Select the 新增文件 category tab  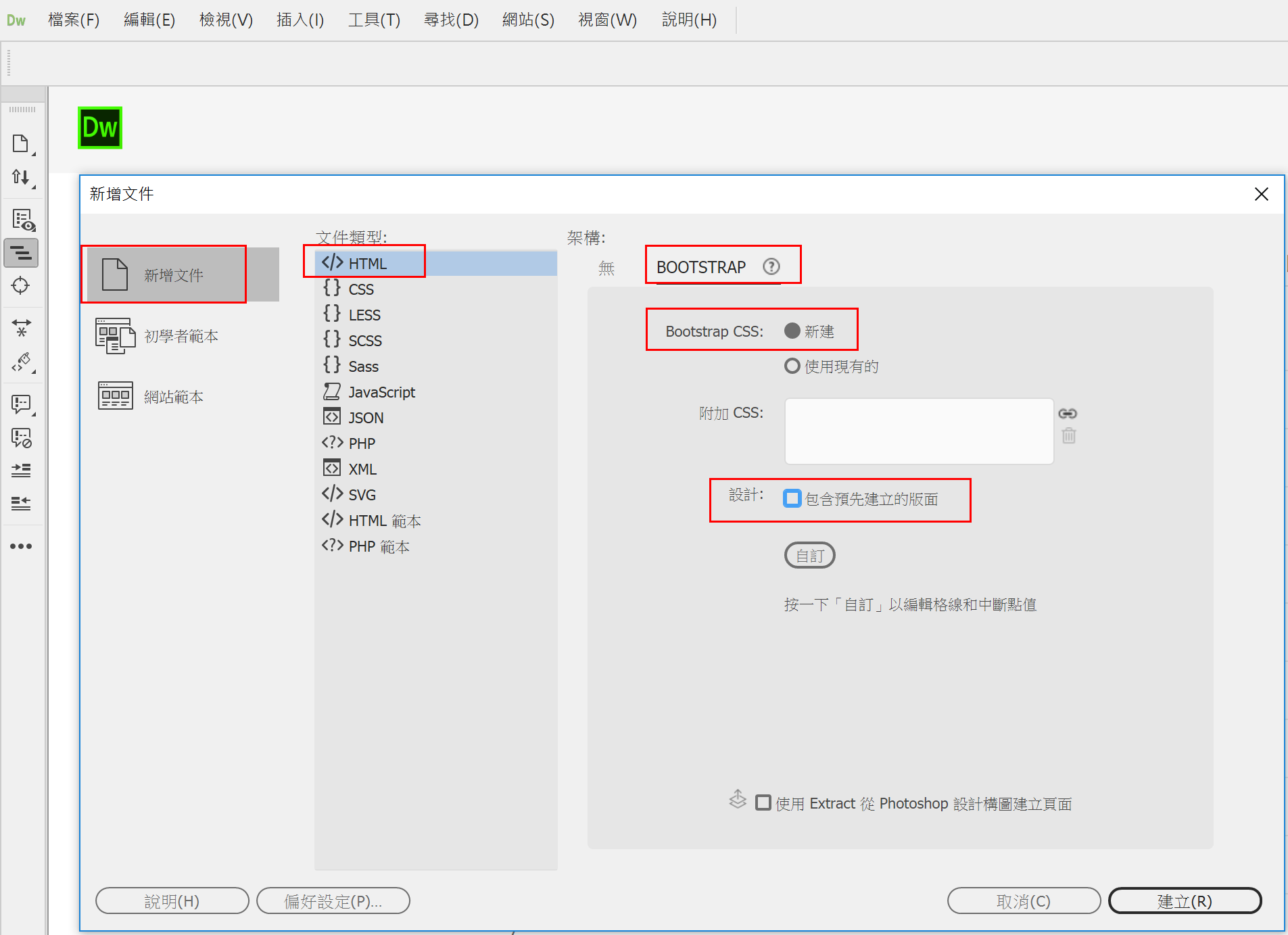click(181, 274)
